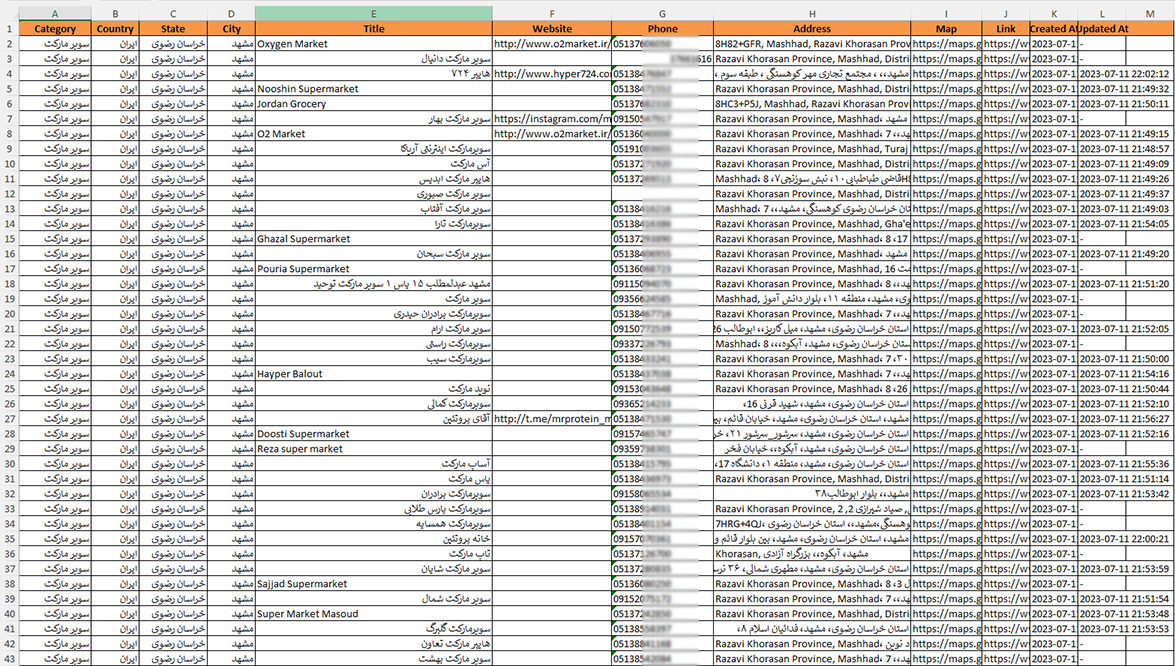Viewport: 1175px width, 666px height.
Task: Click the Updated At value 2023-07-11 21:55:36
Action: point(1126,463)
